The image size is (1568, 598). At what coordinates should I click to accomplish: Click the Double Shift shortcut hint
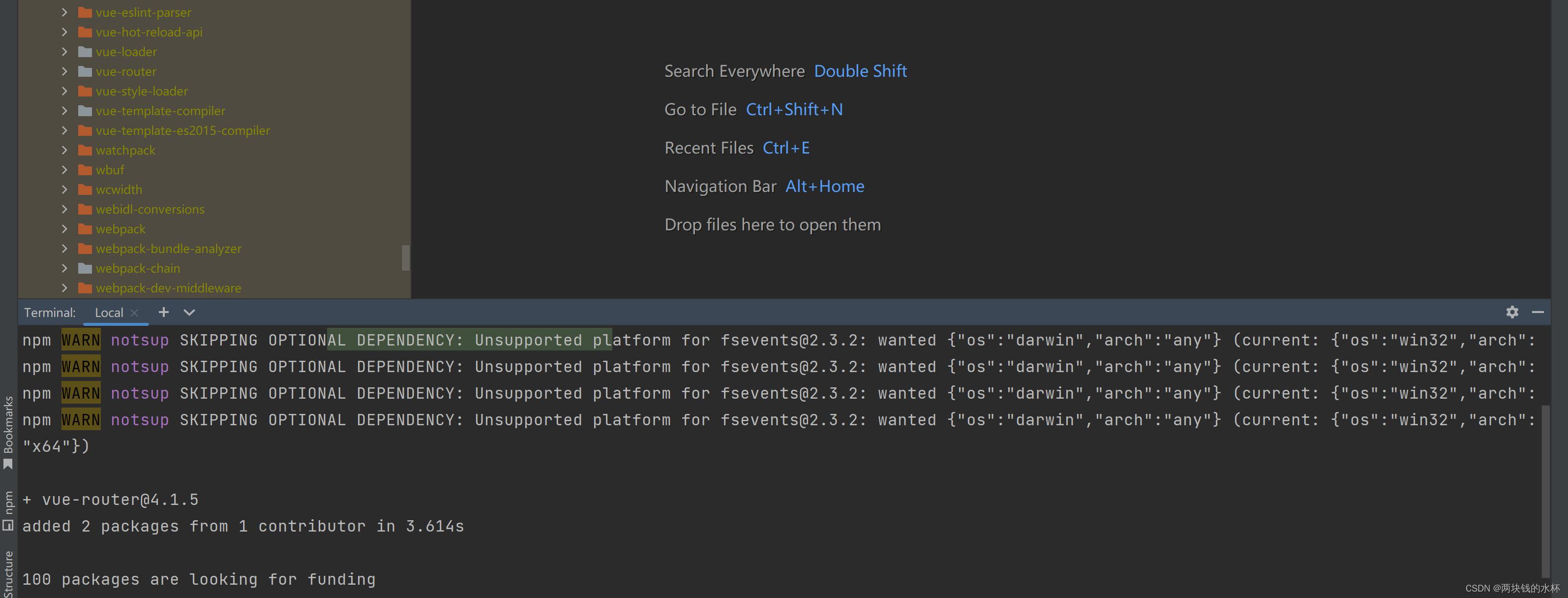860,71
